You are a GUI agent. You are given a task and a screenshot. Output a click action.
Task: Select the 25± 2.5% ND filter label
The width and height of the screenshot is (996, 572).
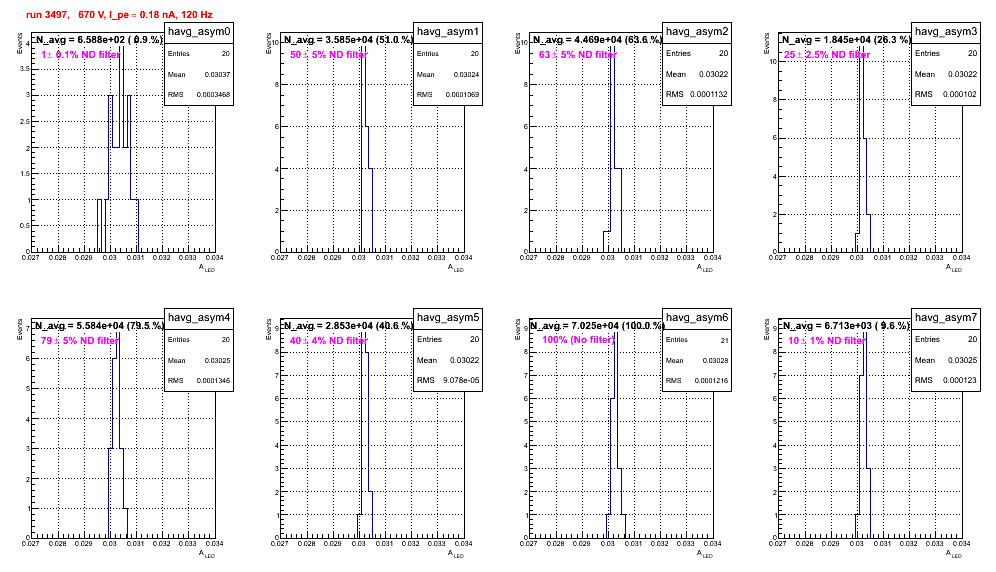(826, 55)
